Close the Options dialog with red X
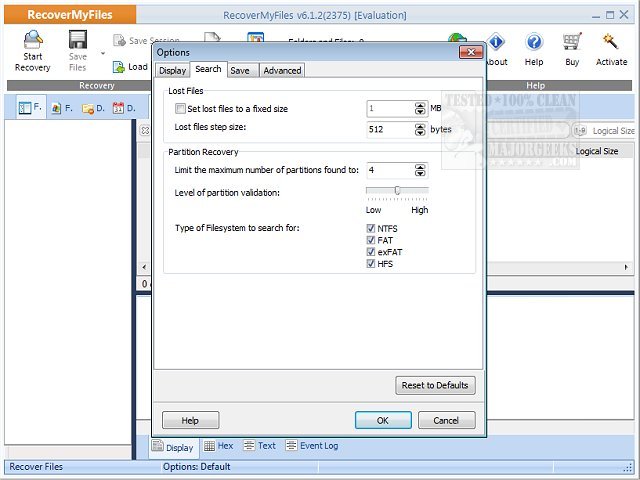This screenshot has width=640, height=480. pos(471,52)
